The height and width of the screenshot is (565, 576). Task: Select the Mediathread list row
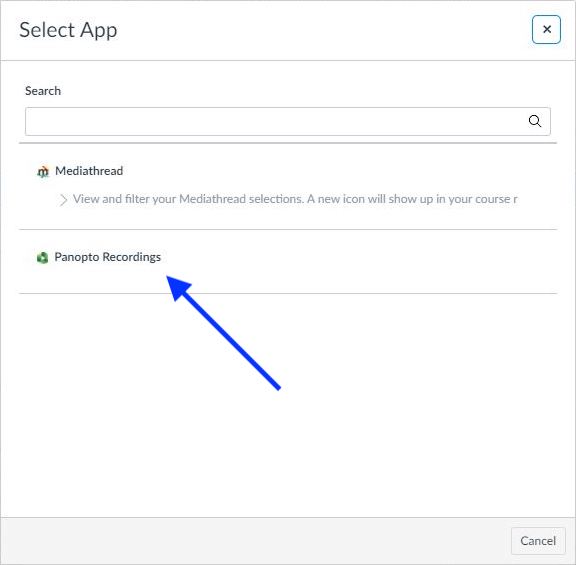pos(288,186)
